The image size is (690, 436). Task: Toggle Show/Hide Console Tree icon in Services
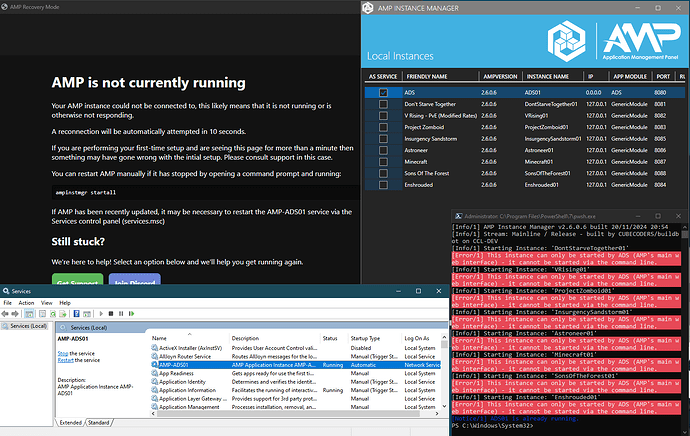[x=29, y=314]
